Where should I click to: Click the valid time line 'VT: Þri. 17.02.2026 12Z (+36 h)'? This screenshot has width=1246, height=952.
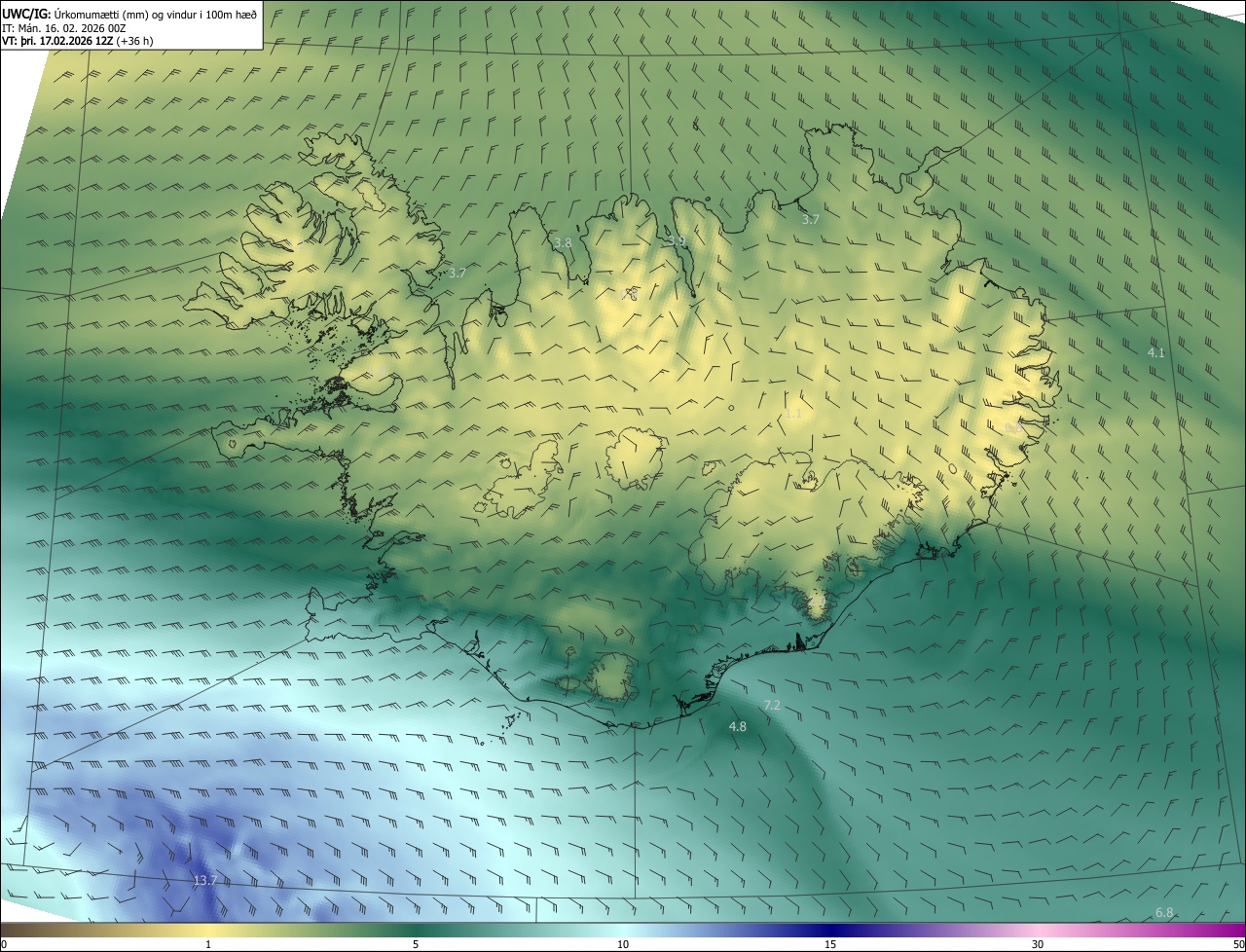(78, 41)
